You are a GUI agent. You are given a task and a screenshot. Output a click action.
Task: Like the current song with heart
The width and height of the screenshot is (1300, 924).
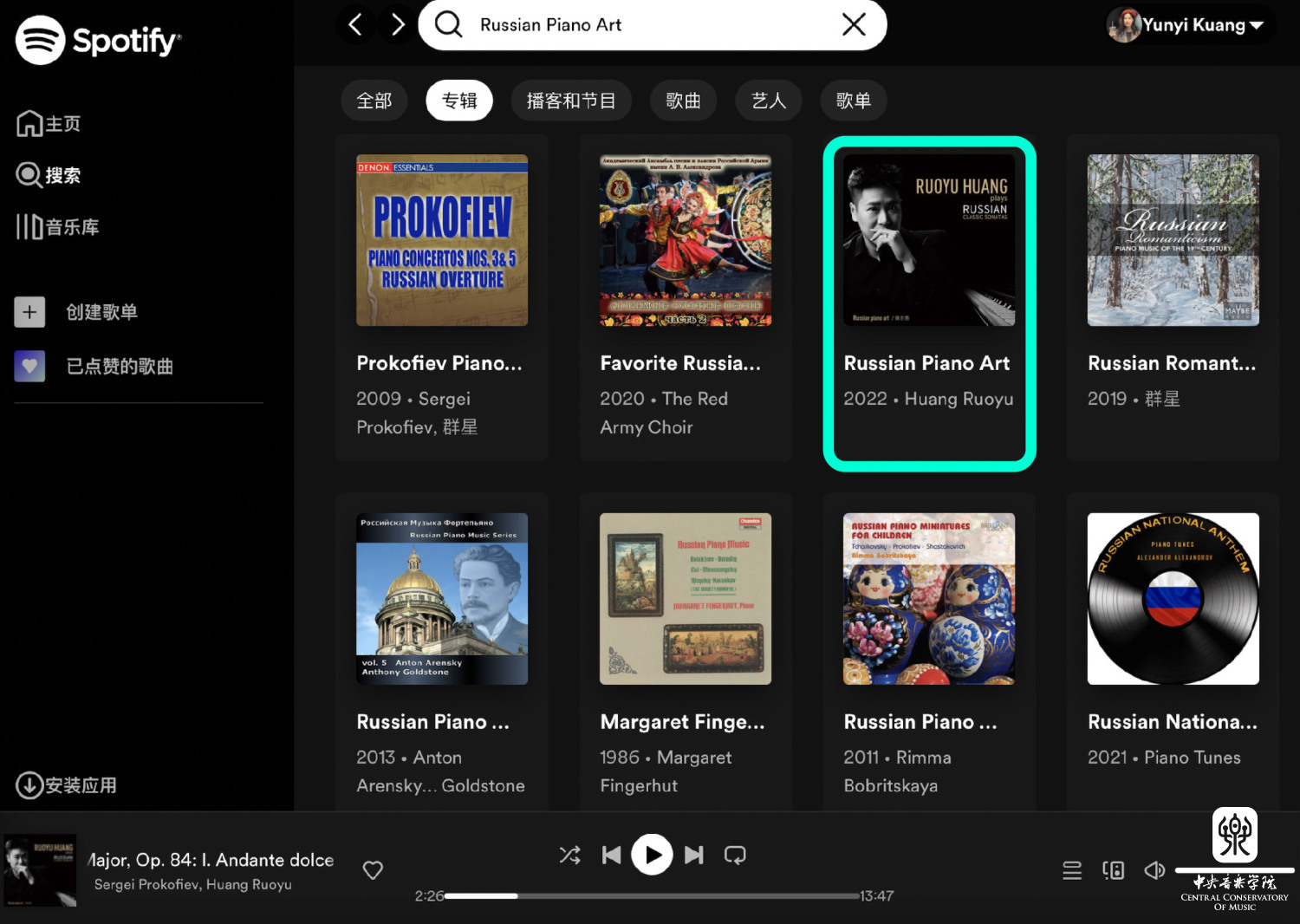click(x=373, y=870)
